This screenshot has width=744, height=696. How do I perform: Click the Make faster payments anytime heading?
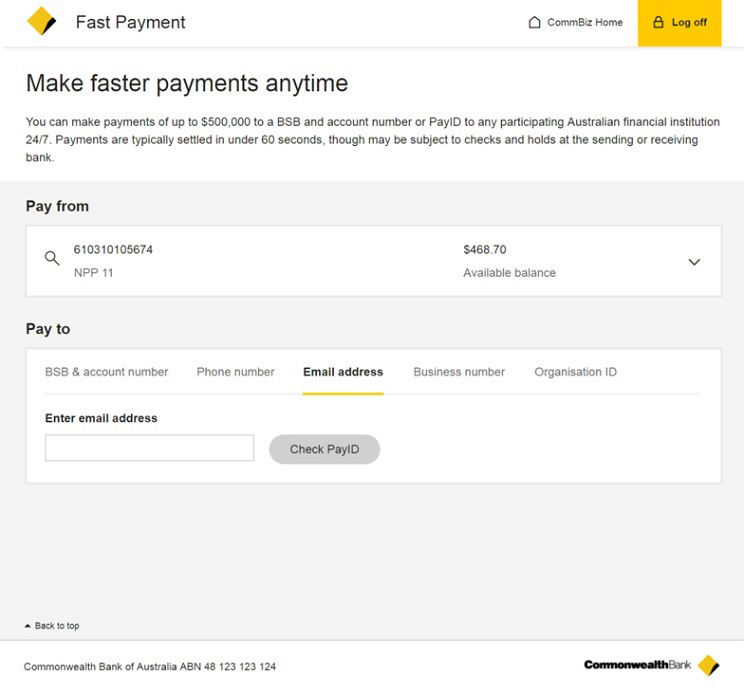pos(187,83)
